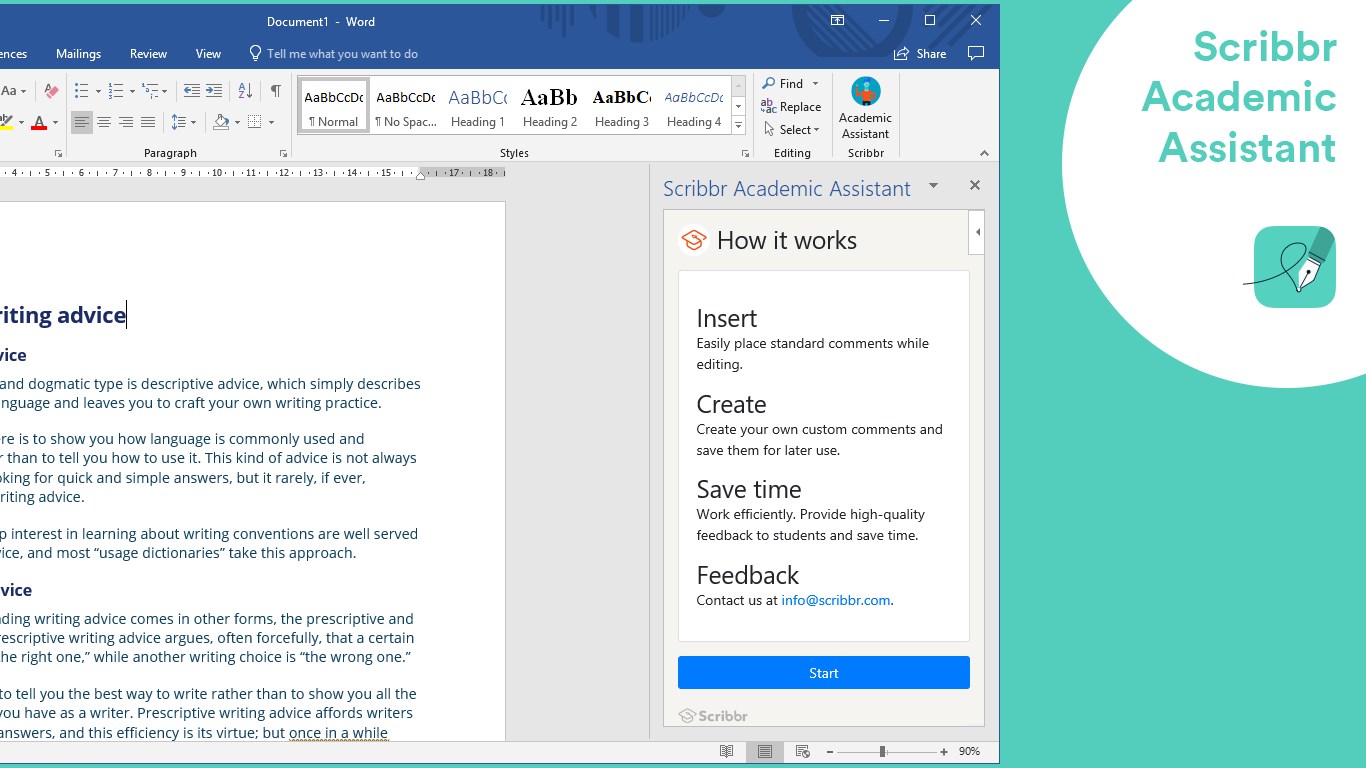Image resolution: width=1366 pixels, height=768 pixels.
Task: Justify the paragraph text
Action: (148, 122)
